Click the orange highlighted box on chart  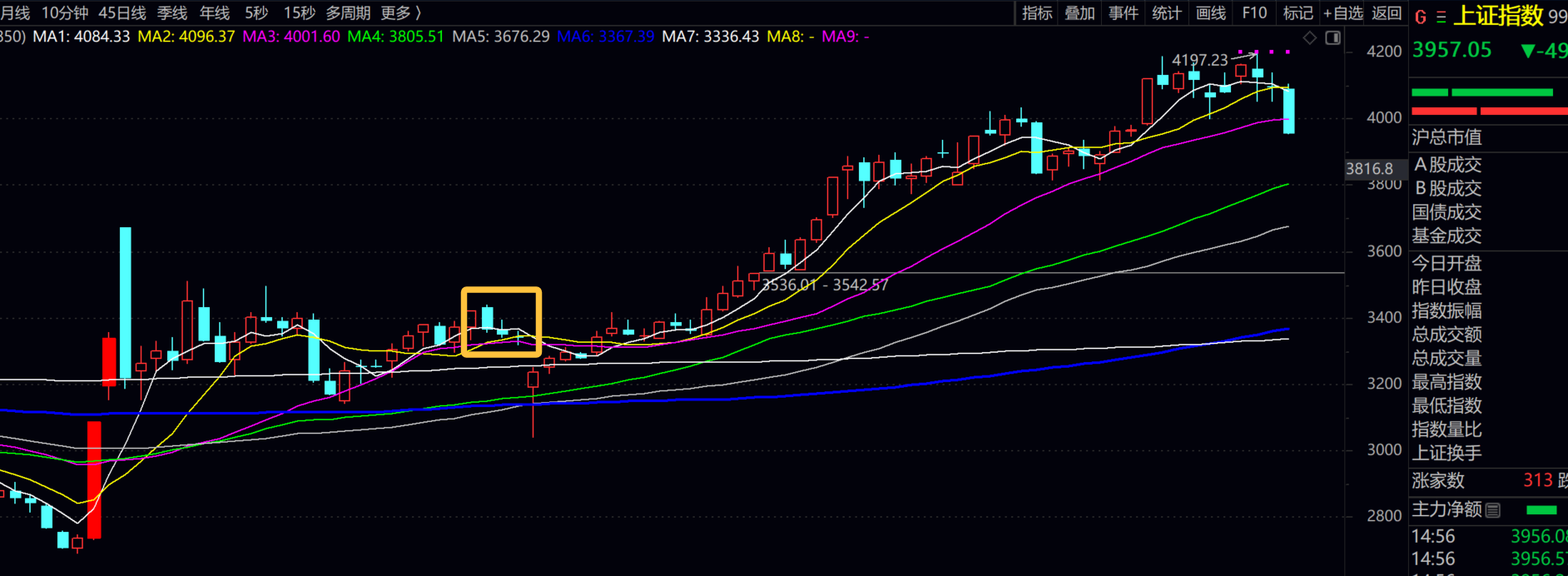502,322
